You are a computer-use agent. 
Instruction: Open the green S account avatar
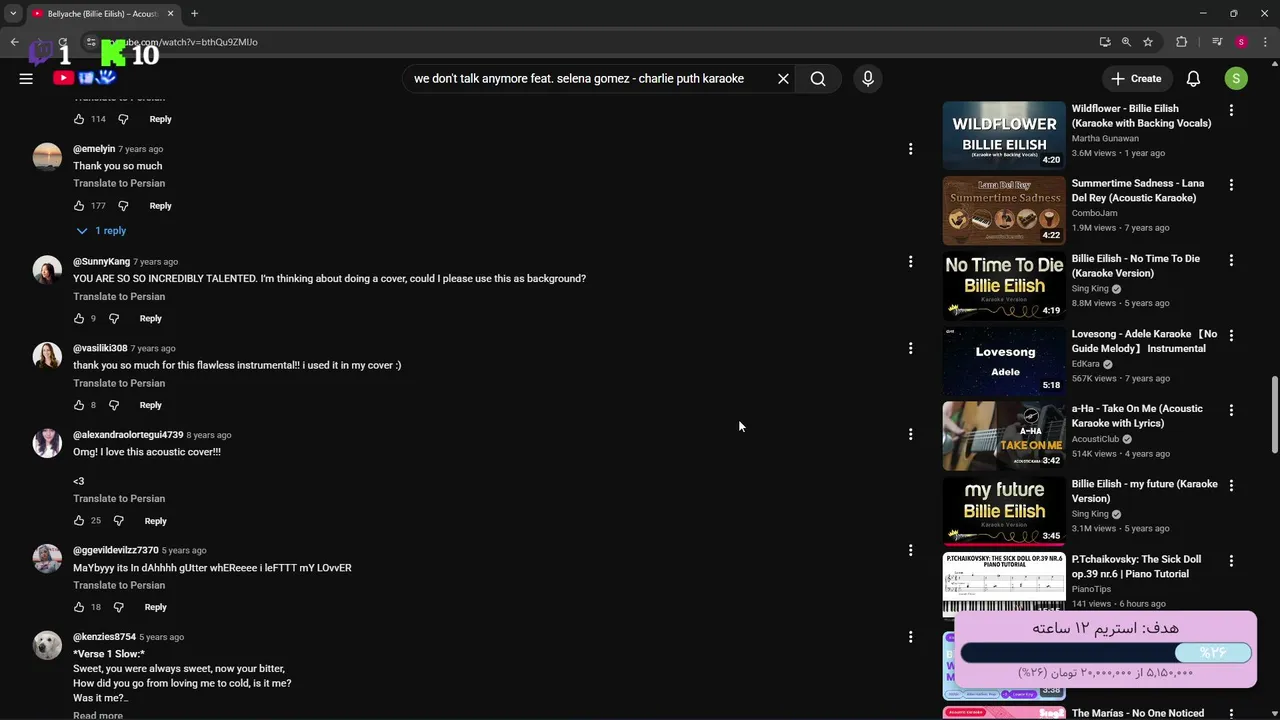pyautogui.click(x=1236, y=78)
